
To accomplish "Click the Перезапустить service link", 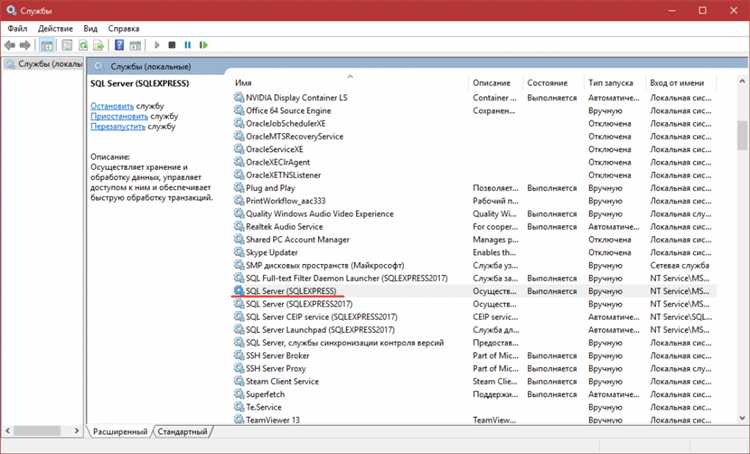I will point(118,127).
